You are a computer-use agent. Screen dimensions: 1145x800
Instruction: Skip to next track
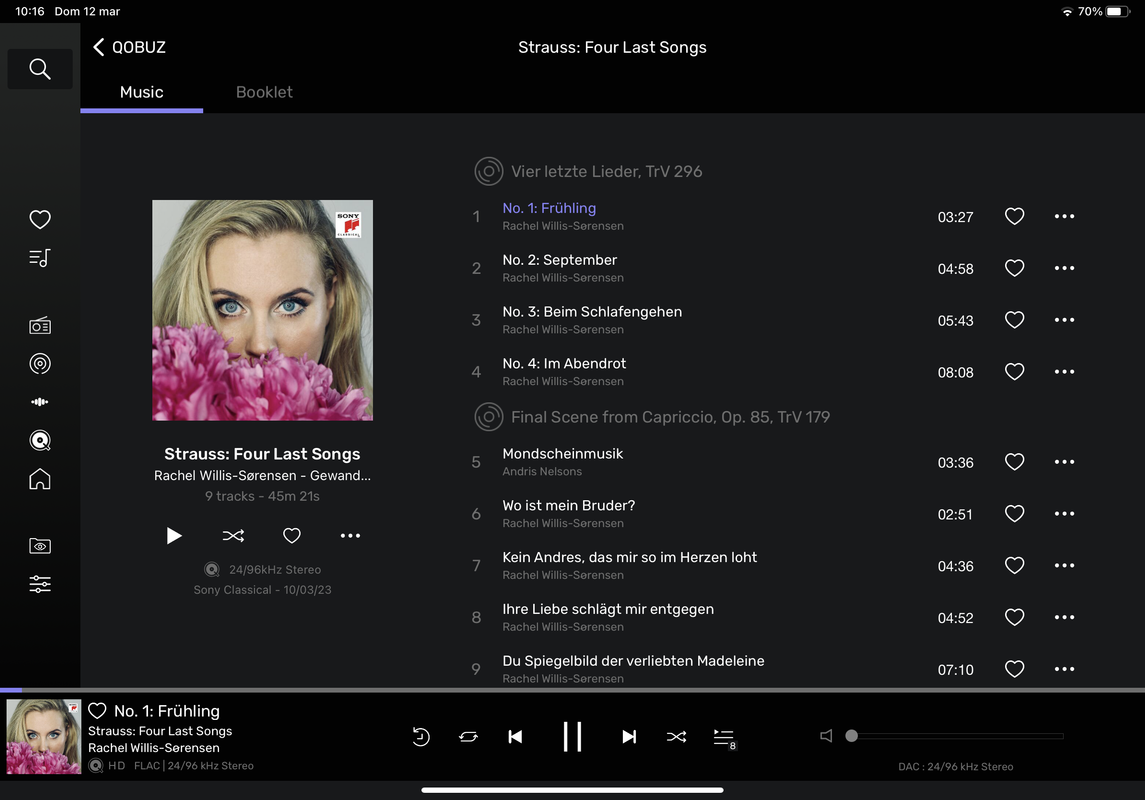(x=629, y=736)
